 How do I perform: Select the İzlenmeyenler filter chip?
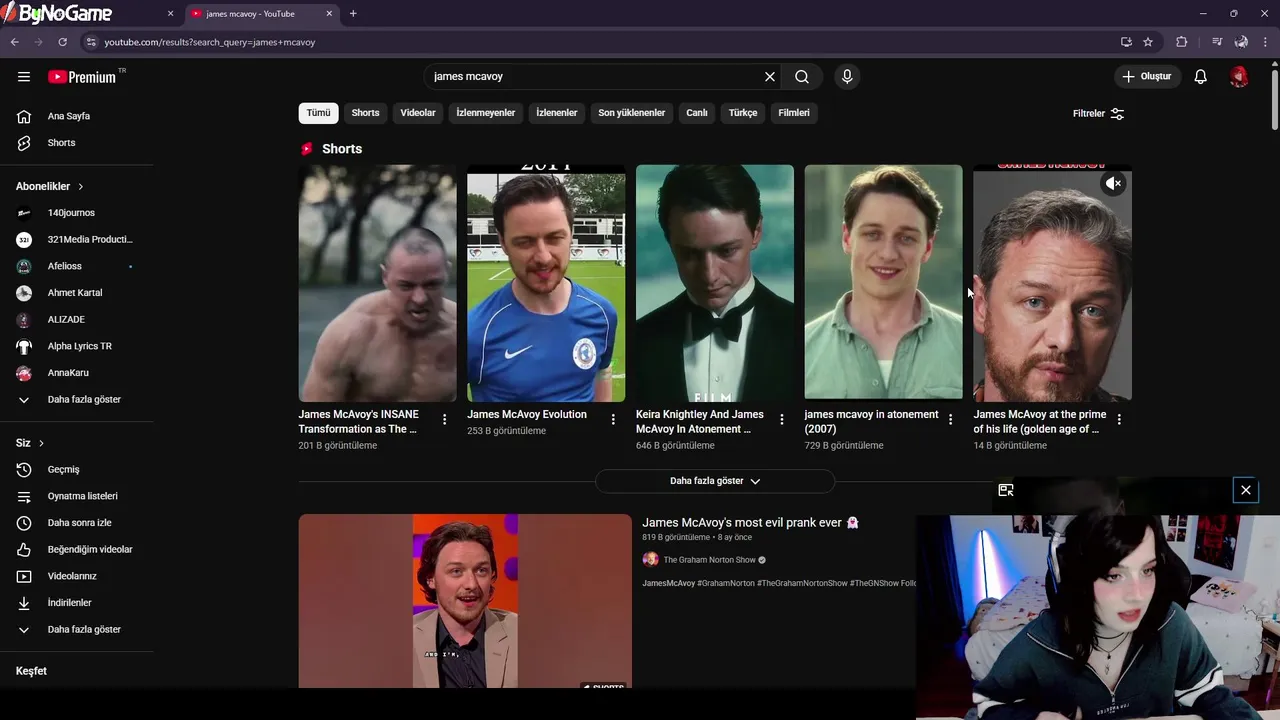(486, 113)
